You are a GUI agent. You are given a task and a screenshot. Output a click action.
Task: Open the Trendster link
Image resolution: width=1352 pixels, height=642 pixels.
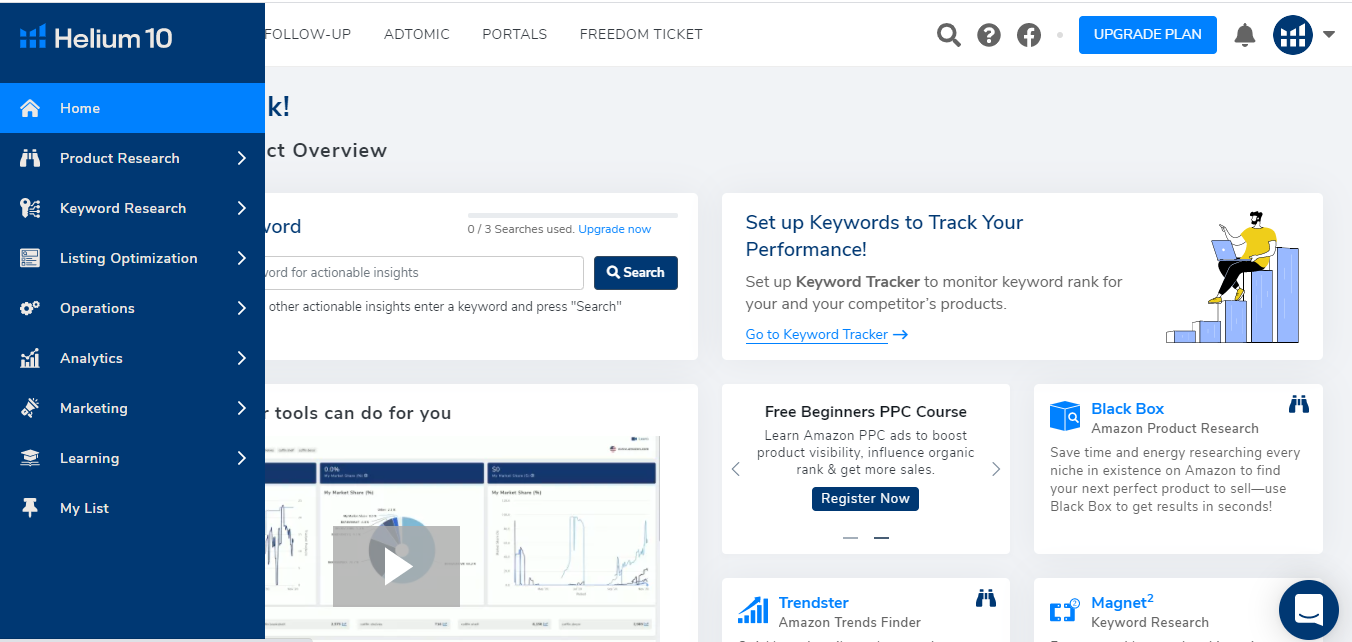(x=814, y=602)
